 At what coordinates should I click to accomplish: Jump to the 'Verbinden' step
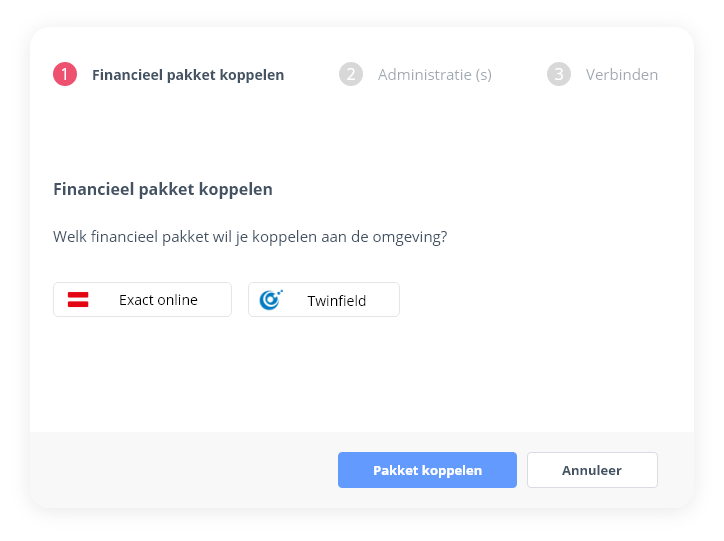622,75
